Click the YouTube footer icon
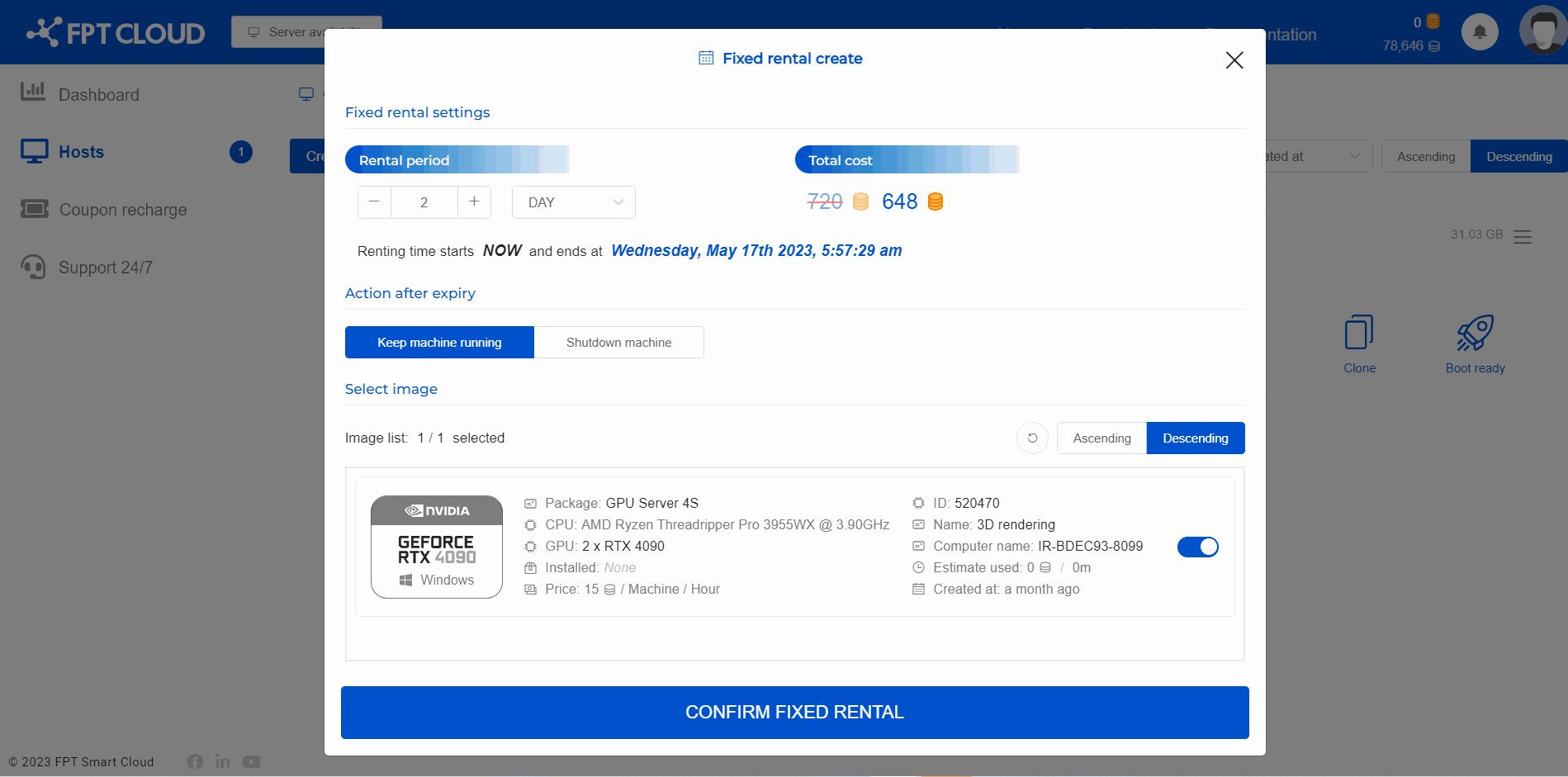 tap(252, 761)
